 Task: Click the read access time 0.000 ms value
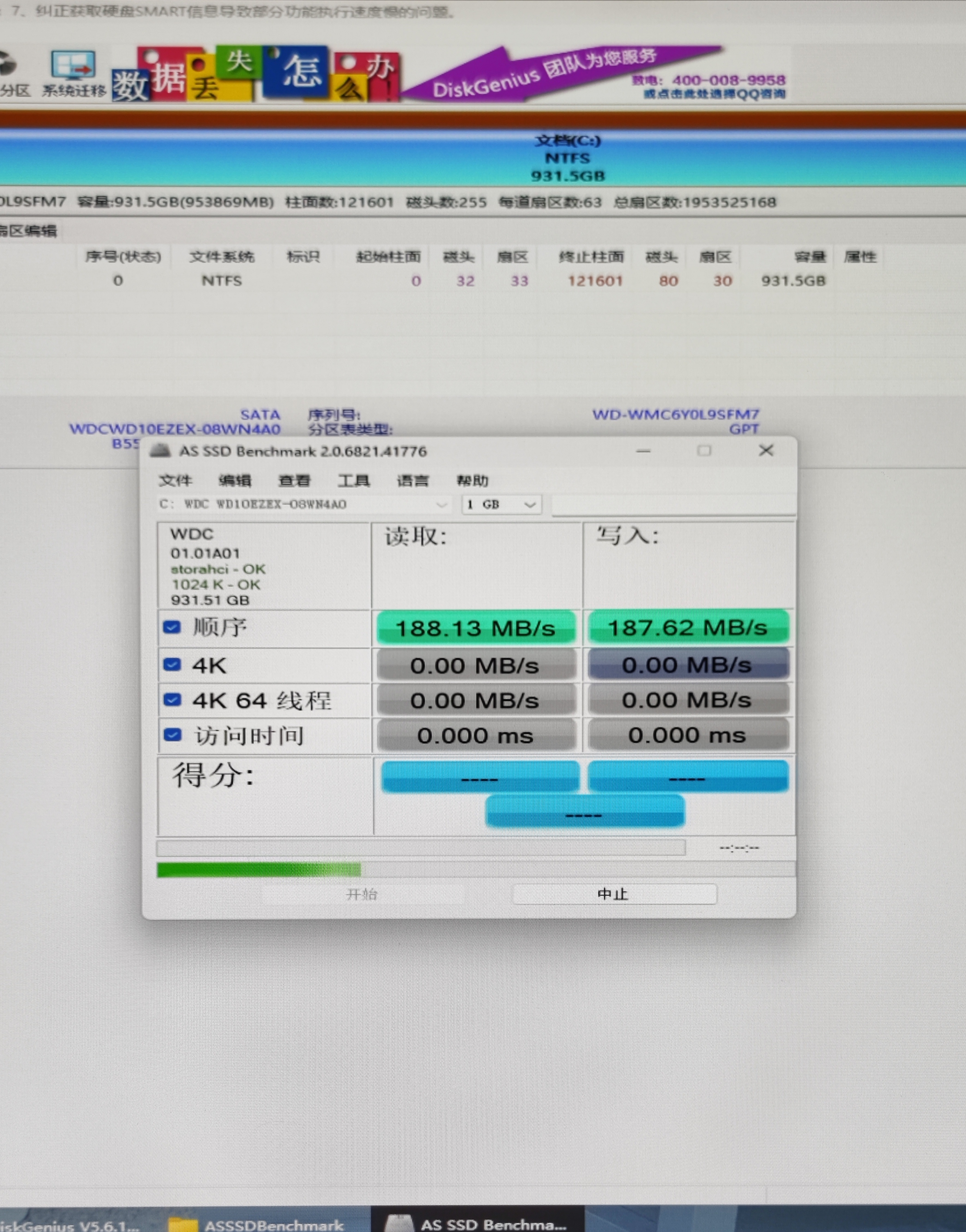[x=476, y=735]
